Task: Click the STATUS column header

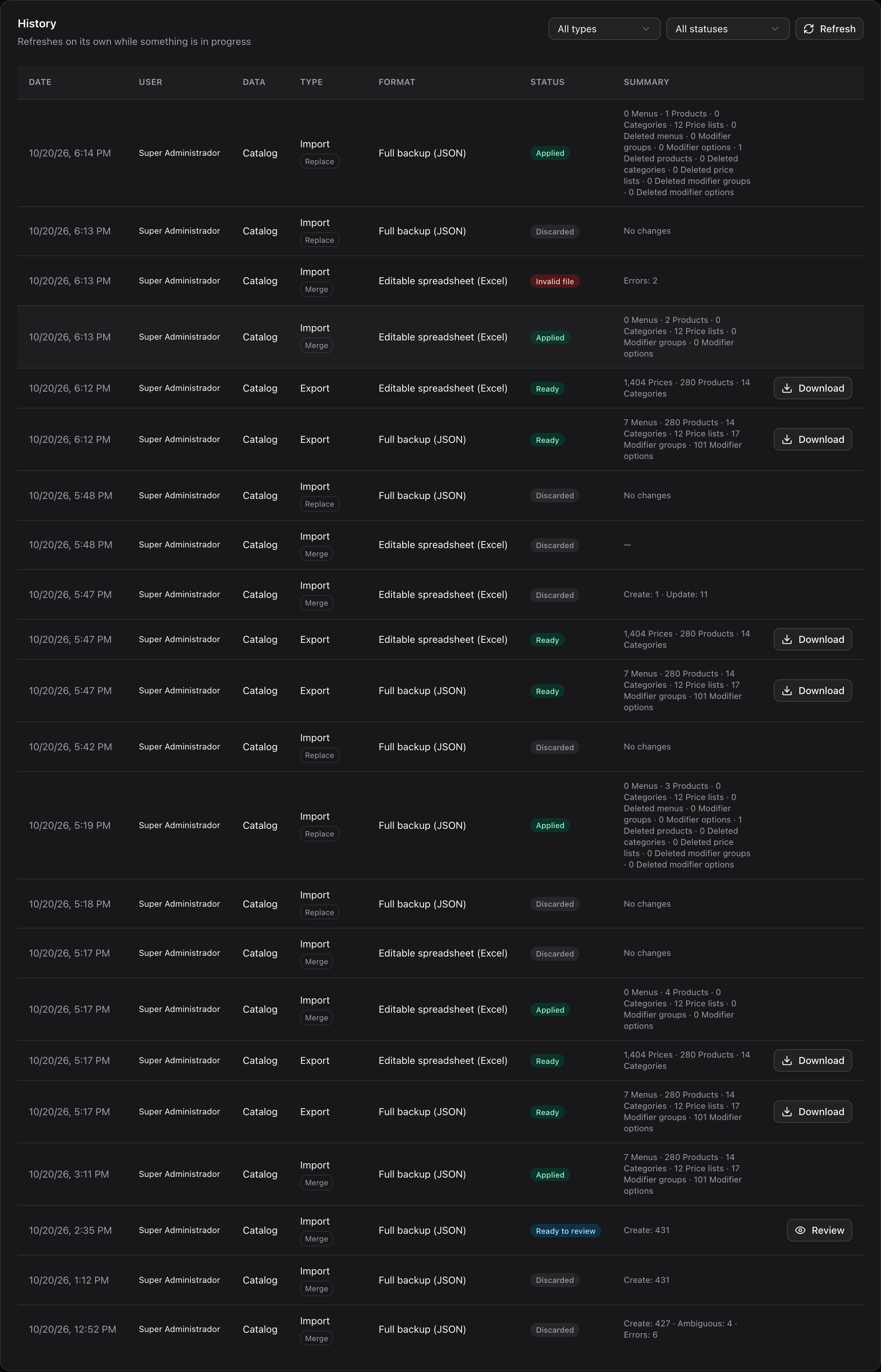Action: coord(547,82)
